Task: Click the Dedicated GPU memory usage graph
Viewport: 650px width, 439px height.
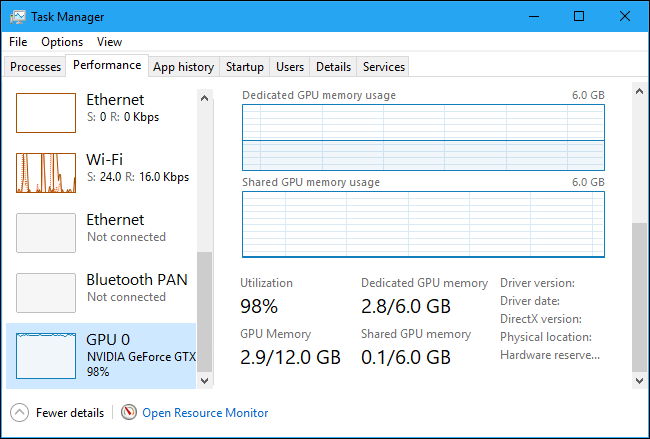Action: pos(423,137)
